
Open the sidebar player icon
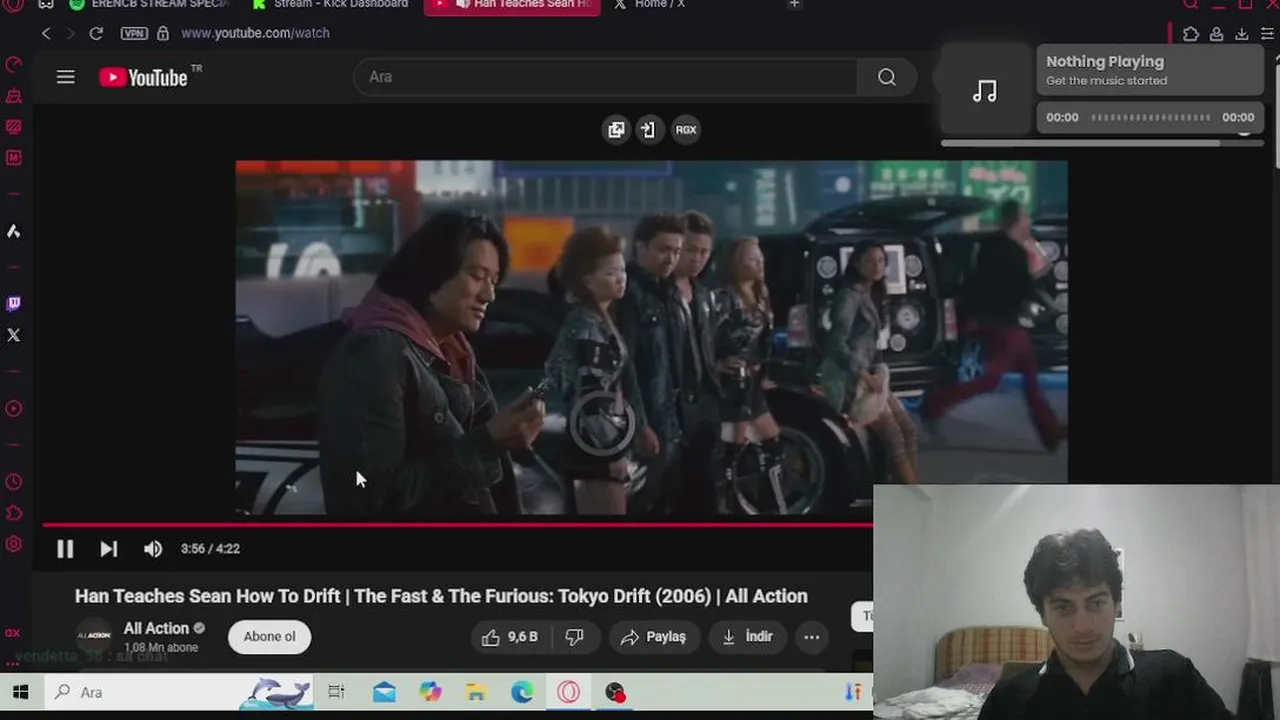coord(14,408)
